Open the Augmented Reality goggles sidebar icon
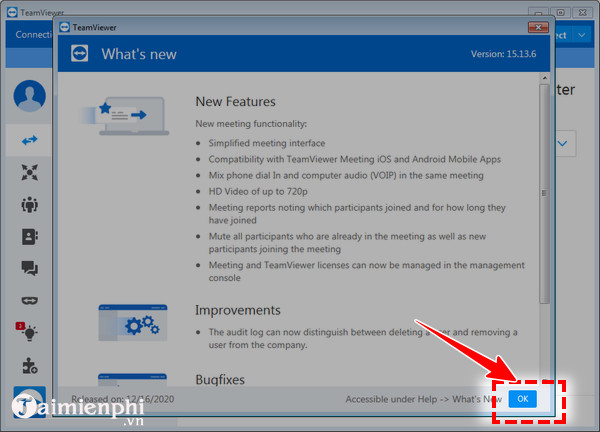This screenshot has height=432, width=600. (x=29, y=301)
